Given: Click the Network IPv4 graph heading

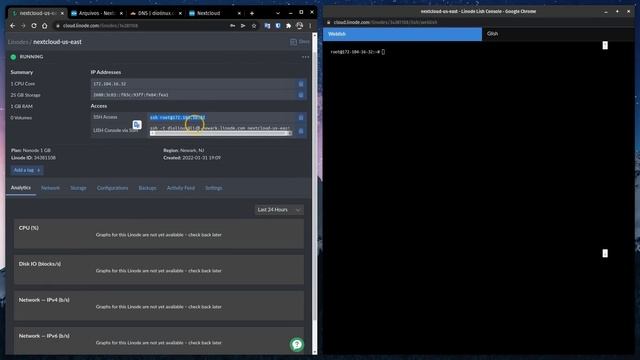Looking at the screenshot, I should coord(44,300).
